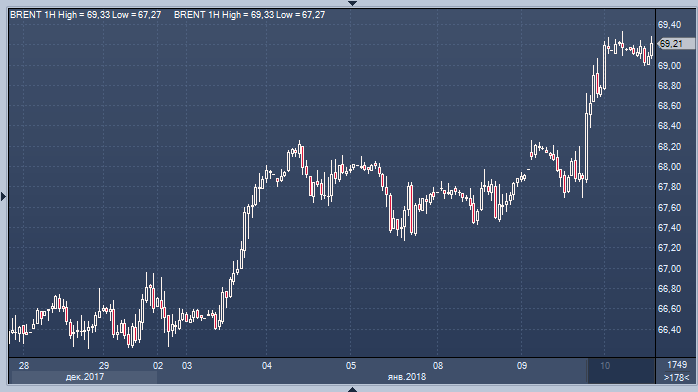
Task: Select date 28 on the time axis
Action: (24, 366)
